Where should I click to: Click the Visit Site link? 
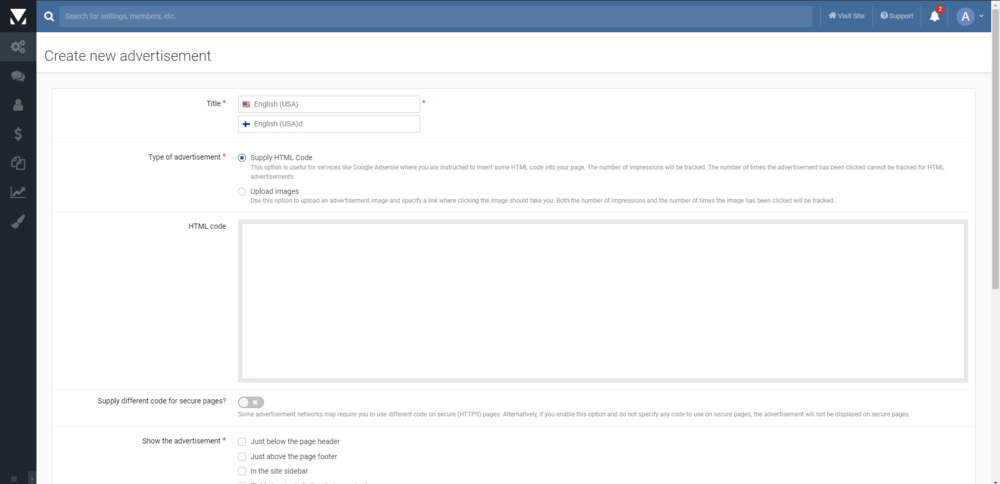846,16
